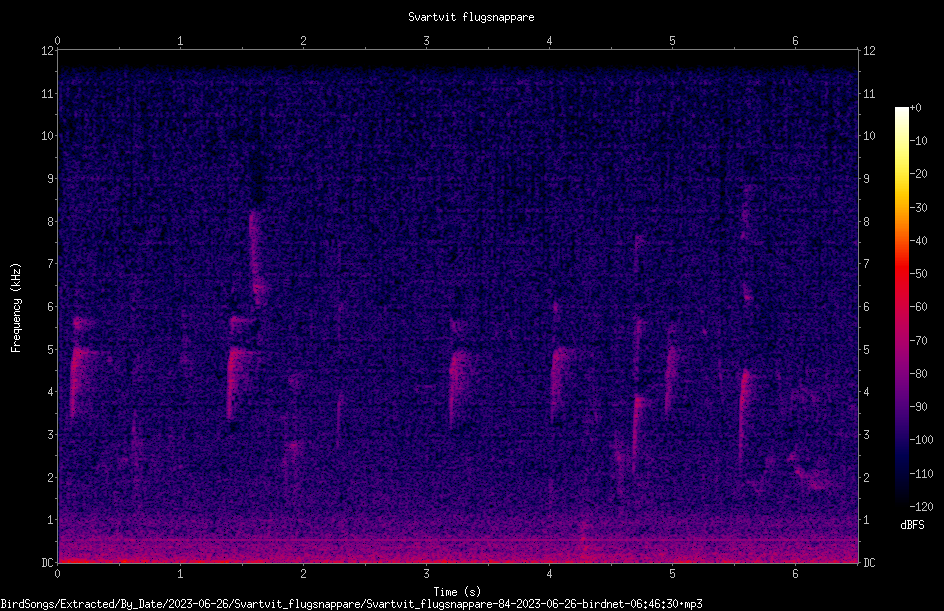Screen dimensions: 944x611
Task: Click the file path text ending in 06:46:30.mp3
Action: tap(352, 604)
